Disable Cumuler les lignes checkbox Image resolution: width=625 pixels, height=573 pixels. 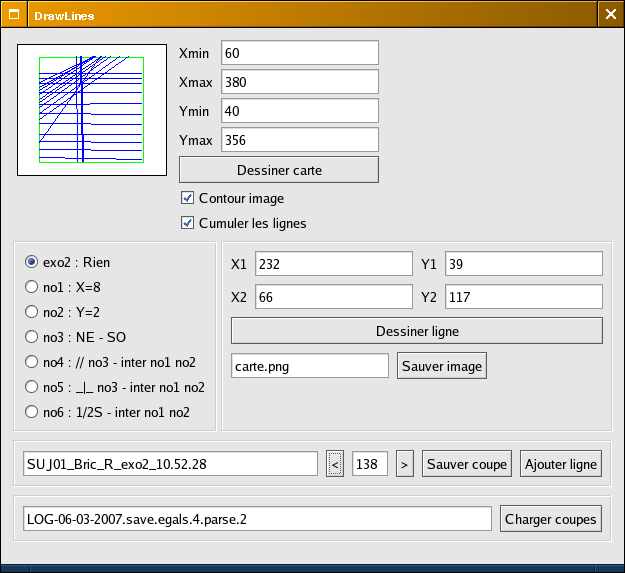point(187,223)
